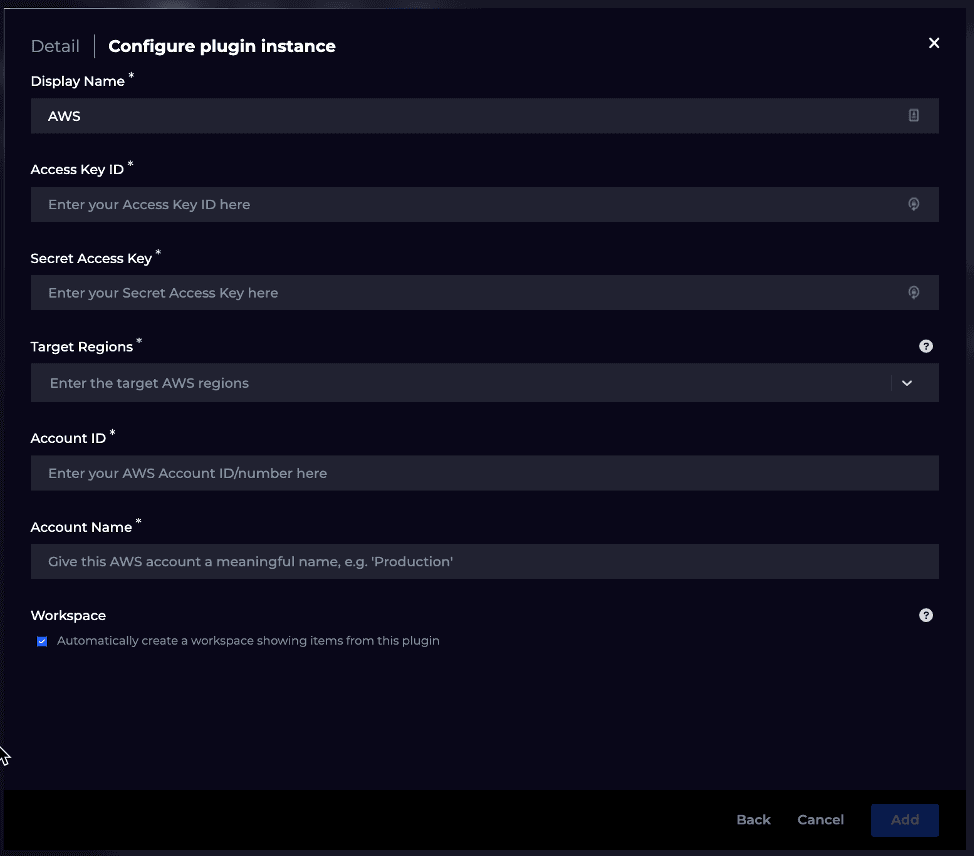Image resolution: width=974 pixels, height=856 pixels.
Task: Toggle automatically create a workspace checkbox
Action: coord(42,641)
